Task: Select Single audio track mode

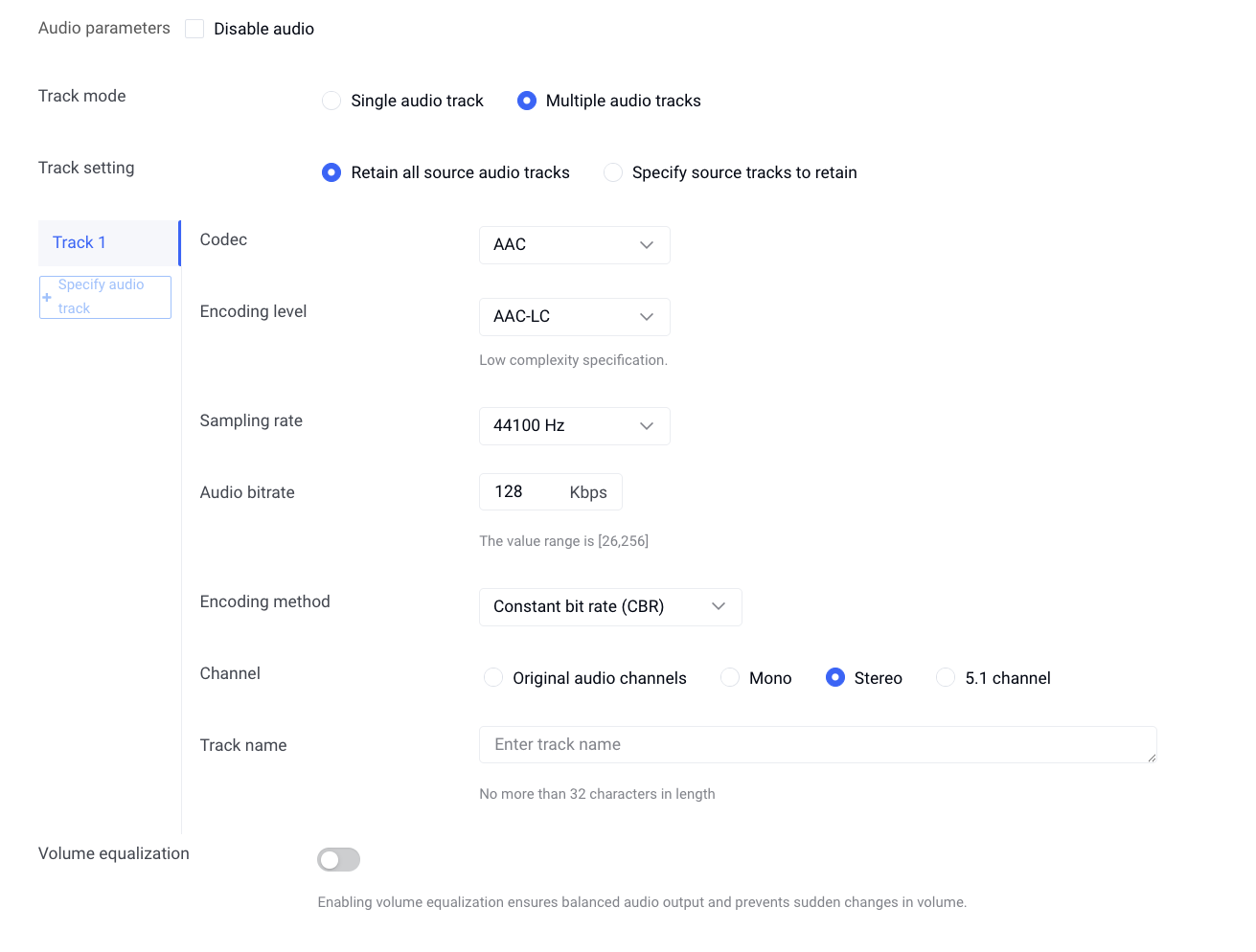Action: [x=331, y=101]
